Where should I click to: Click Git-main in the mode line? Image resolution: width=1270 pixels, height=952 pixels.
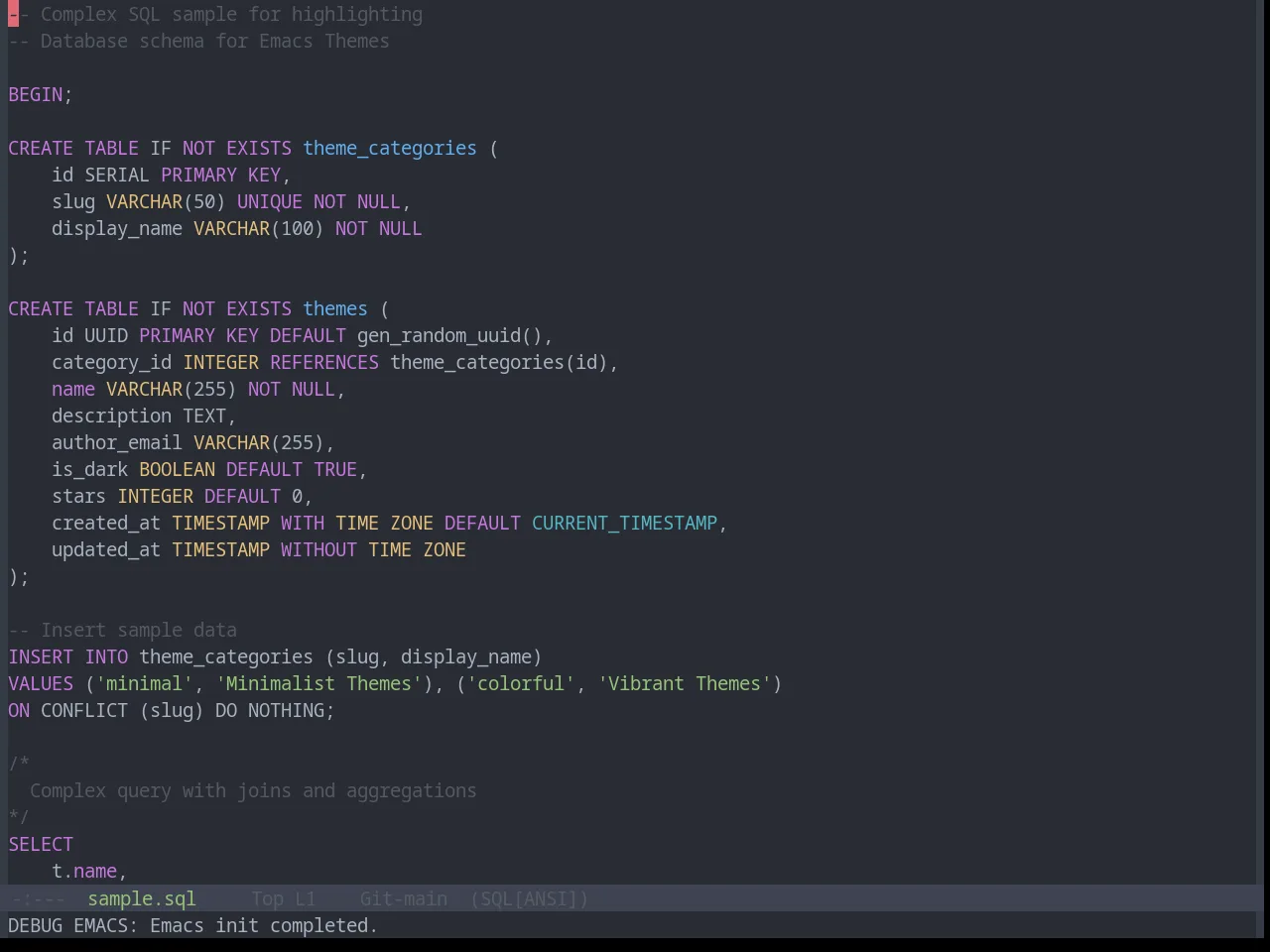tap(403, 898)
